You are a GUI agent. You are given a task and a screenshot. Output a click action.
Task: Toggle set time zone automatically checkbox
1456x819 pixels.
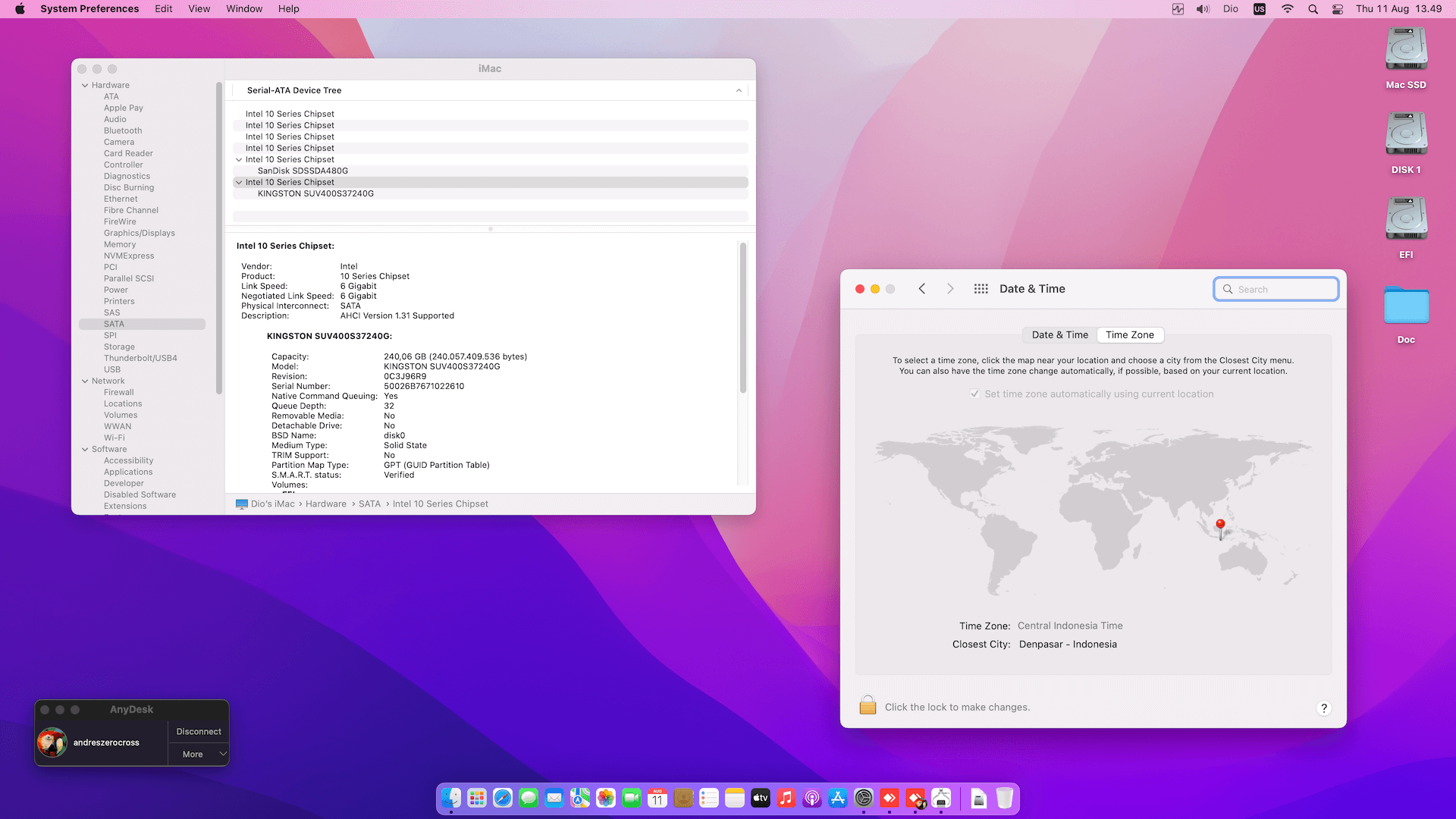(x=974, y=394)
